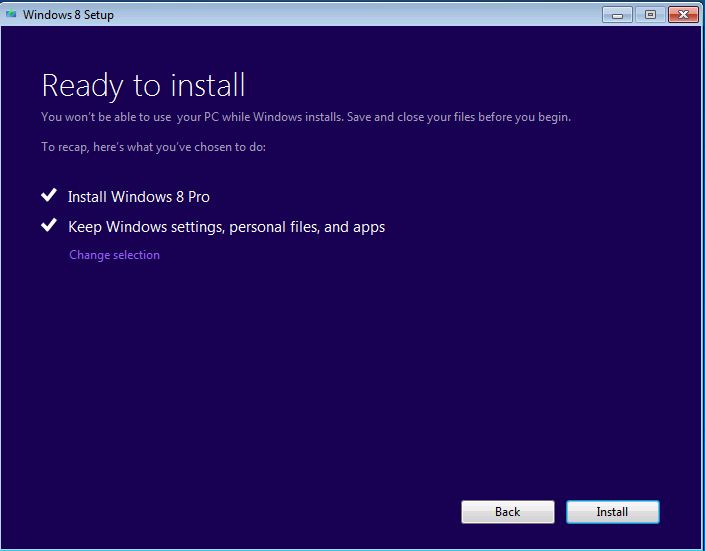
Task: Click the checkmark beside Install Windows 8 Pro
Action: pyautogui.click(x=48, y=196)
